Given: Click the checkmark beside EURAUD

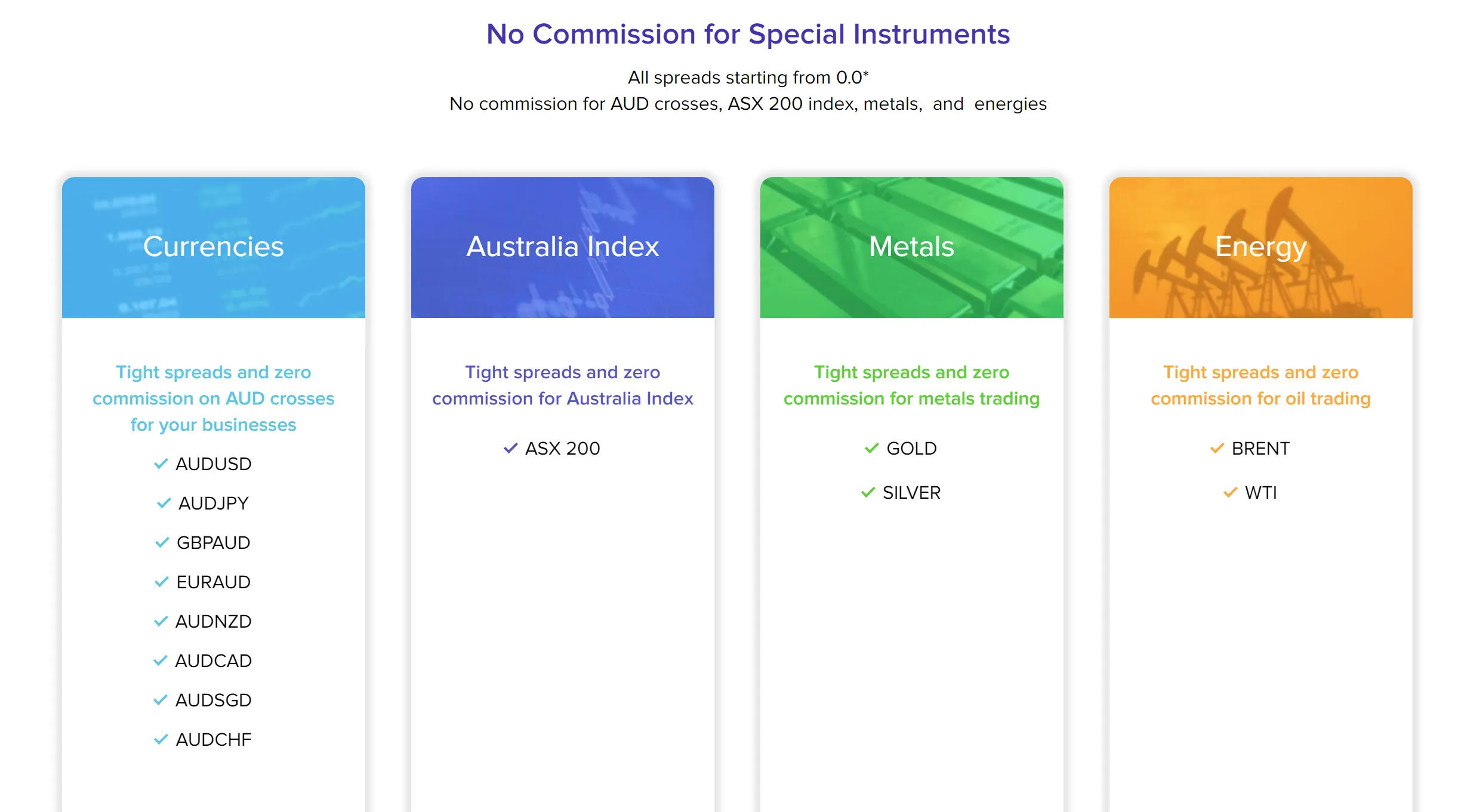Looking at the screenshot, I should 162,582.
